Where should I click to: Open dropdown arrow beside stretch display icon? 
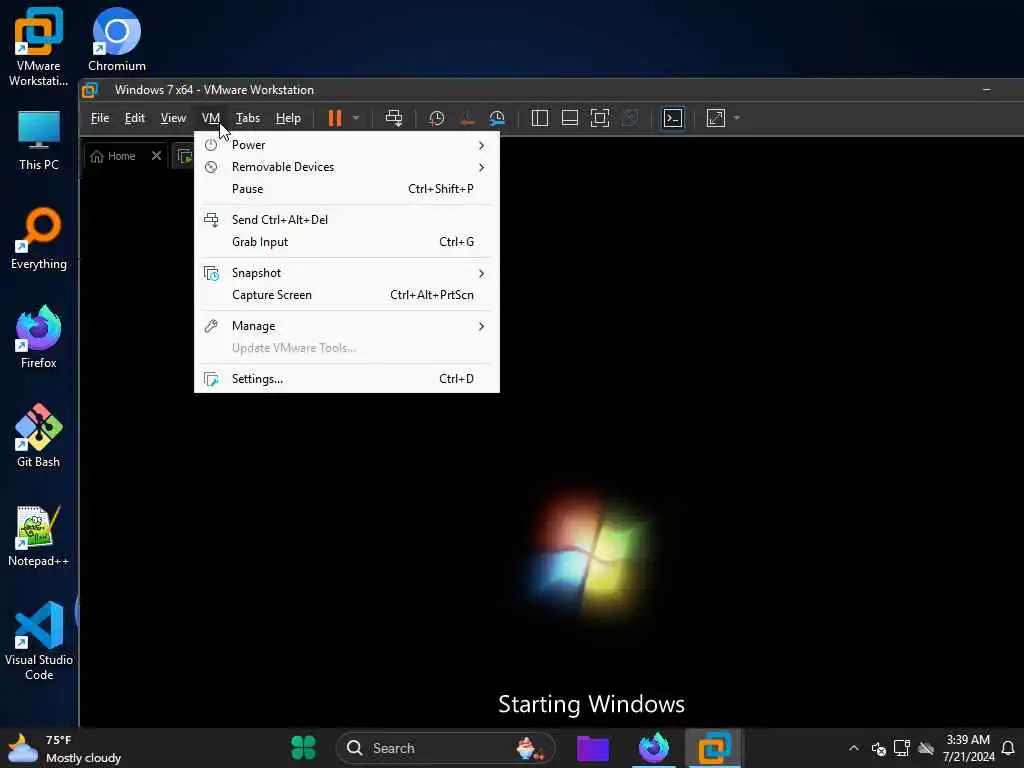(737, 118)
